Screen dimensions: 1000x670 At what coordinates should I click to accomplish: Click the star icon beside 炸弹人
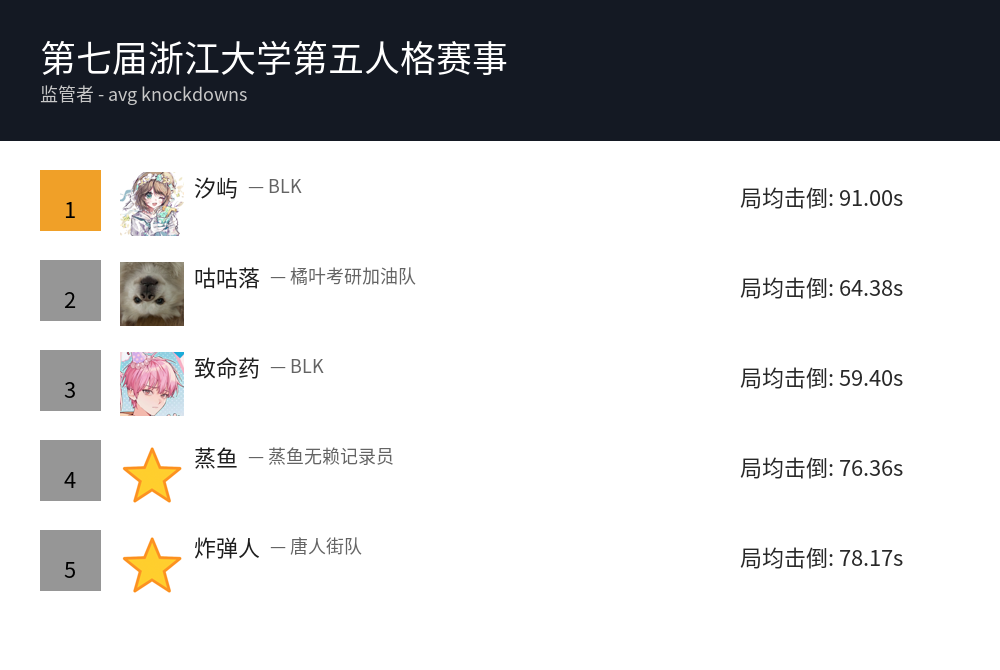(151, 565)
